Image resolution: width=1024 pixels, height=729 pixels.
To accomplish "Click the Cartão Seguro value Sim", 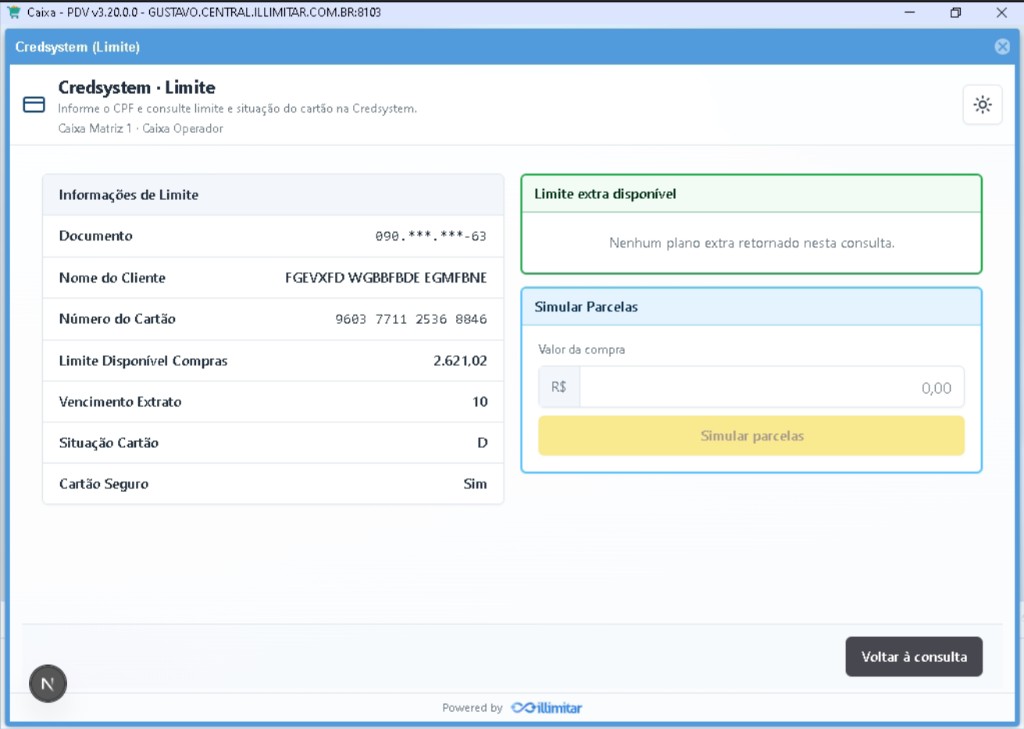I will (x=475, y=484).
